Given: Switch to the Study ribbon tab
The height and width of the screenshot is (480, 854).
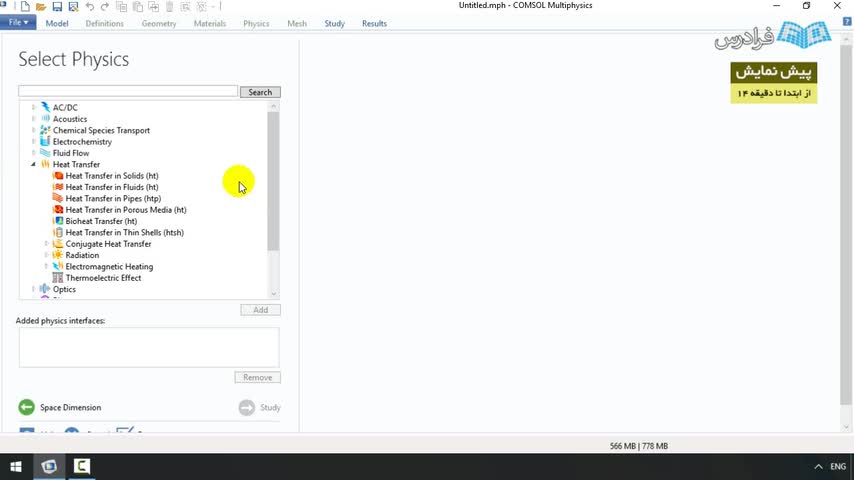Looking at the screenshot, I should [x=334, y=23].
